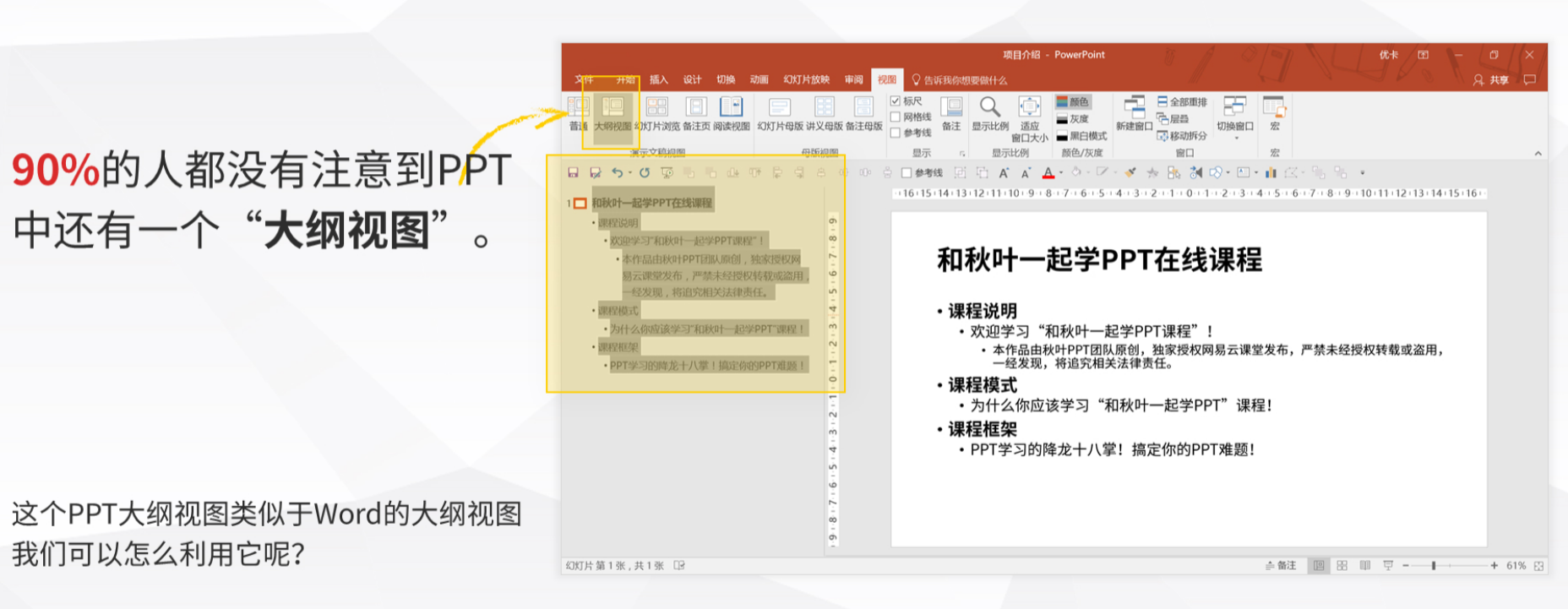Image resolution: width=1568 pixels, height=609 pixels.
Task: Check 参考线 checkbox in quick toolbar
Action: [x=906, y=173]
